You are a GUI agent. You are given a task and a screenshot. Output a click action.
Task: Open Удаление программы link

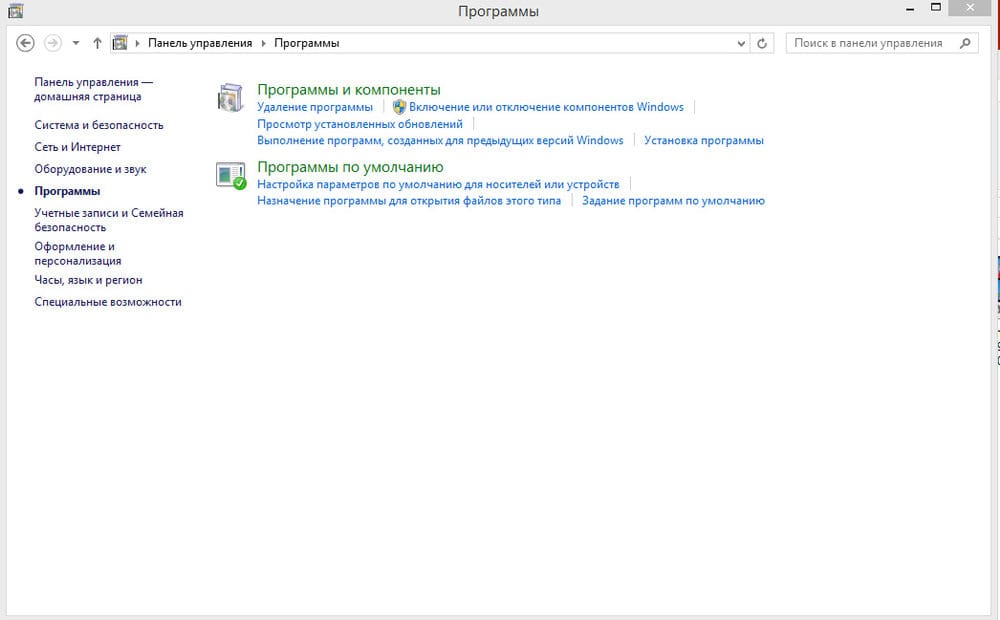(314, 107)
